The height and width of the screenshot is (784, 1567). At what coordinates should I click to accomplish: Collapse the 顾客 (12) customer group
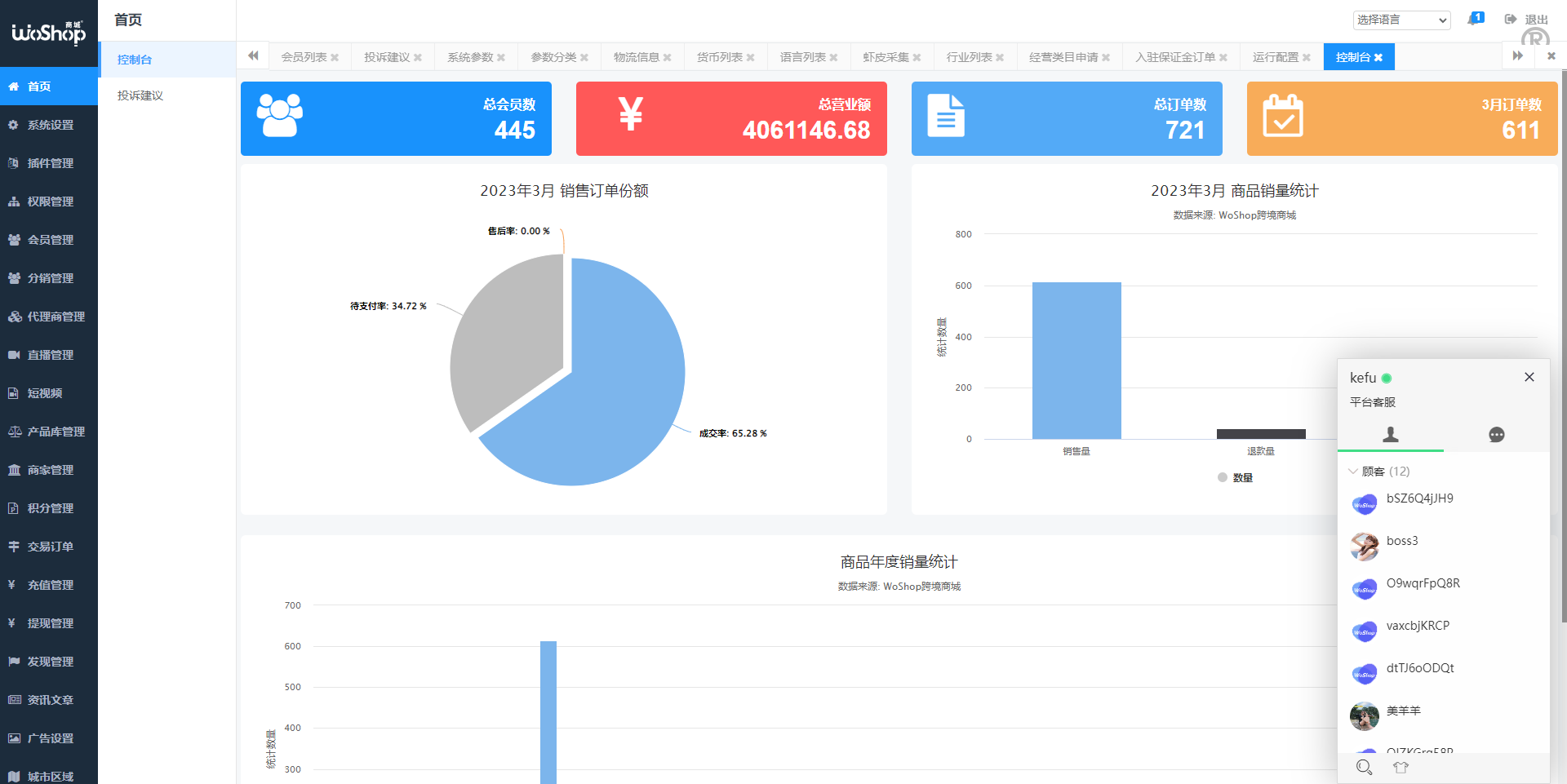coord(1353,472)
